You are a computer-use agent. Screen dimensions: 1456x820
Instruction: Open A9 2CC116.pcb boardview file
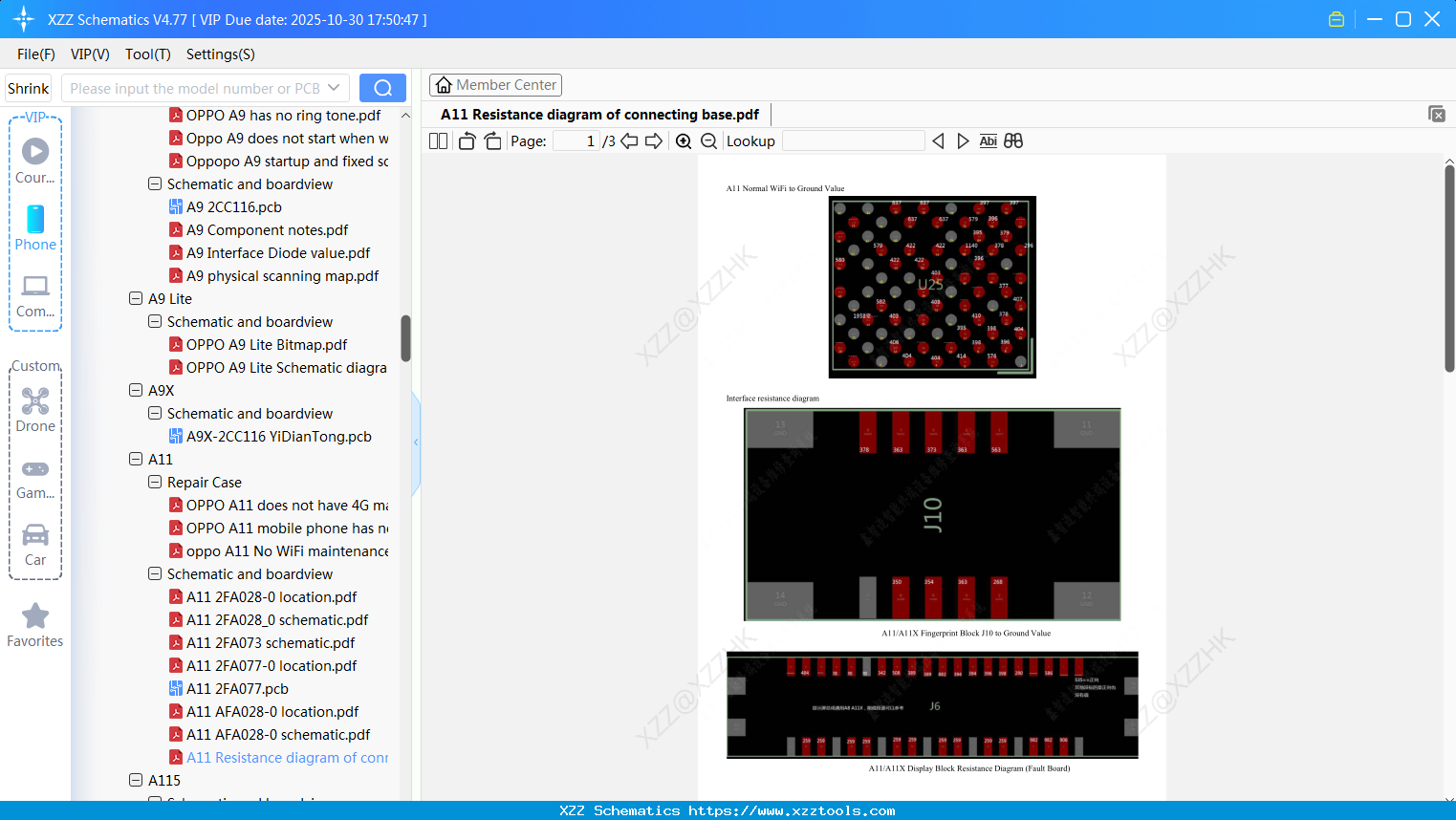[x=234, y=206]
